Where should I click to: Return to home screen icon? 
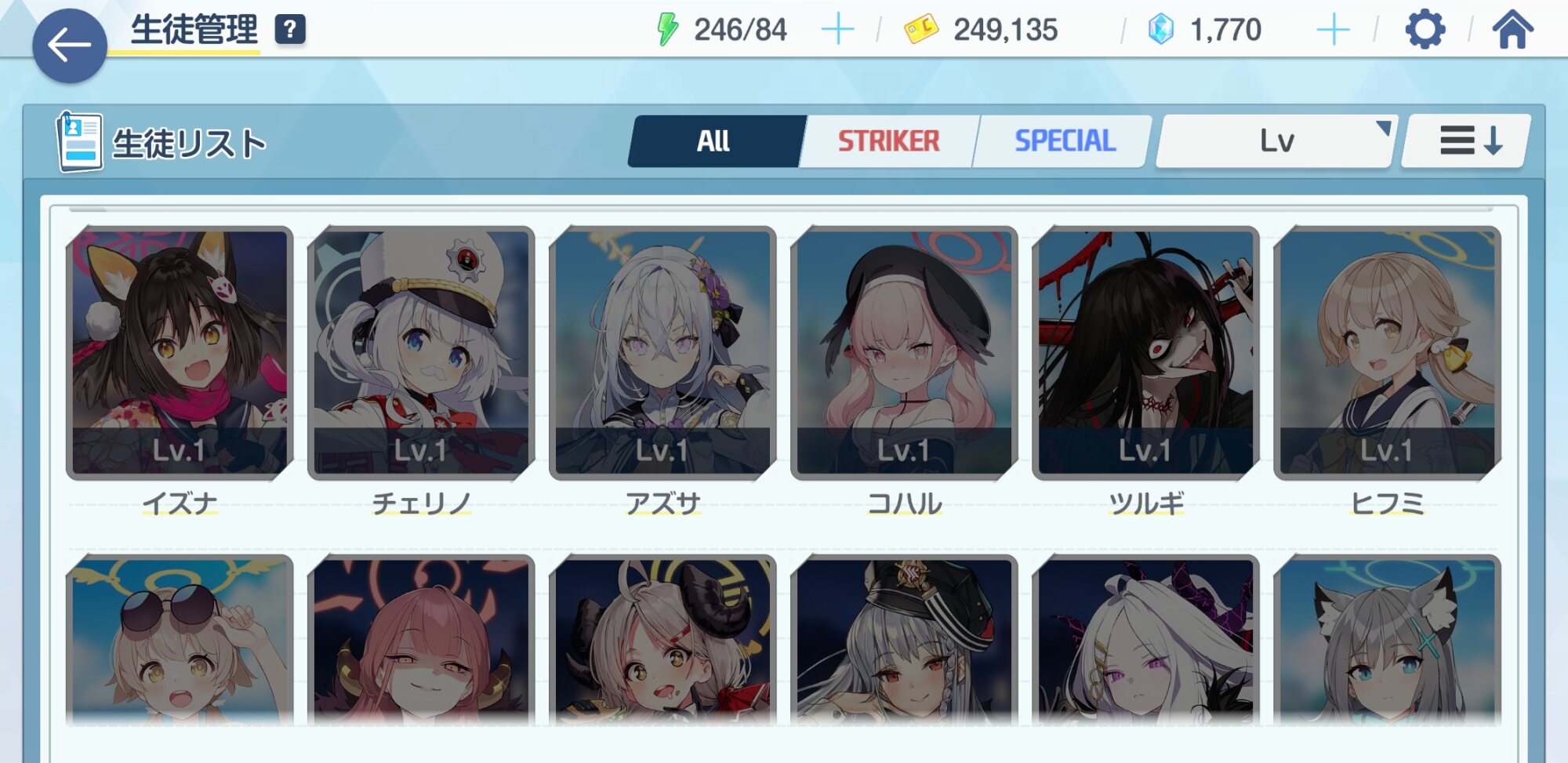(x=1512, y=30)
